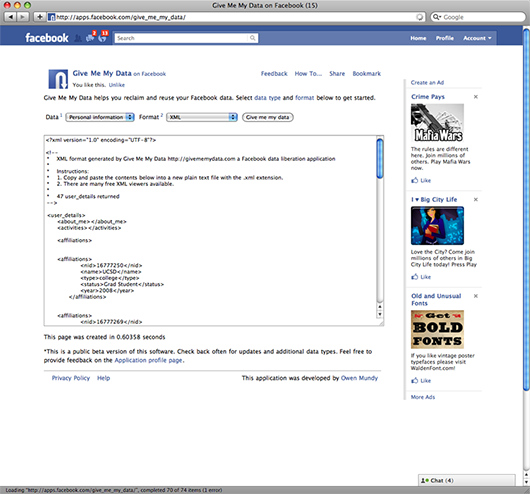530x494 pixels.
Task: Click the Give me my data button
Action: 268,117
